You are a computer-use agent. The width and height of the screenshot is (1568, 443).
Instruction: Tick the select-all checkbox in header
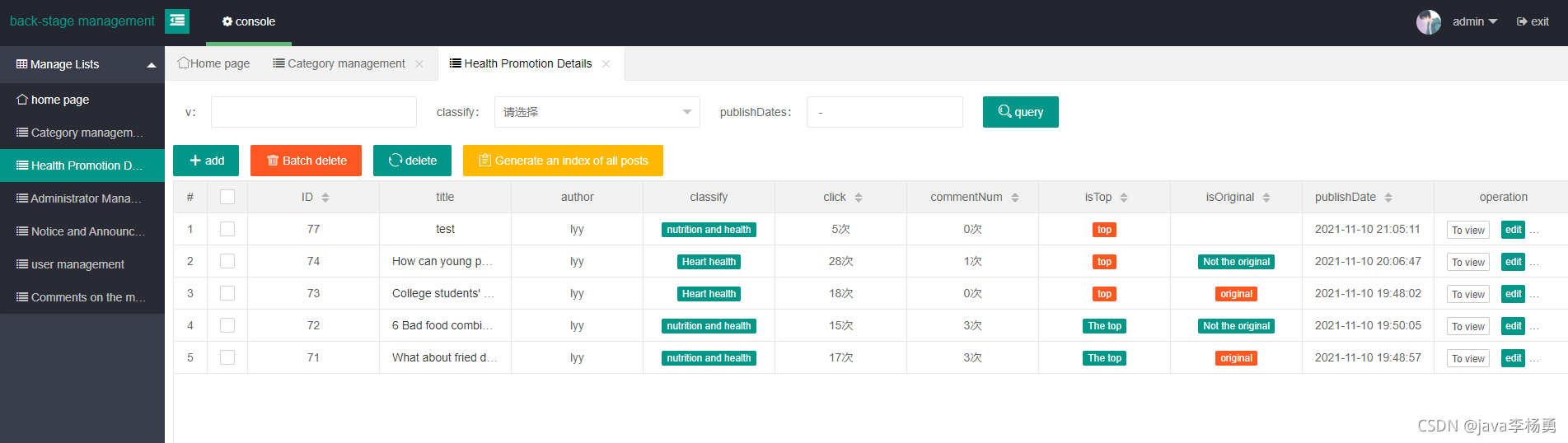[227, 197]
